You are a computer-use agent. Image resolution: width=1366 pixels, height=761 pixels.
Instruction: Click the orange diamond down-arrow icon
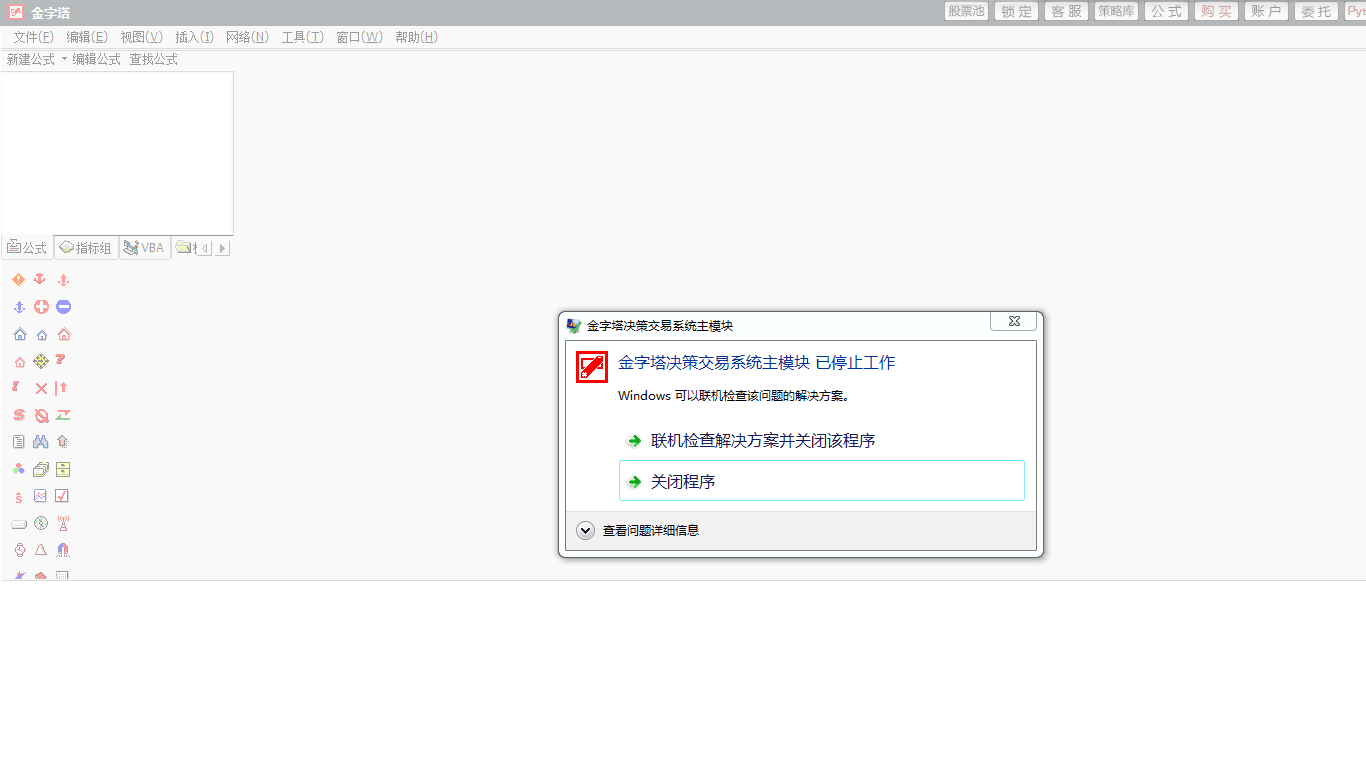coord(18,280)
